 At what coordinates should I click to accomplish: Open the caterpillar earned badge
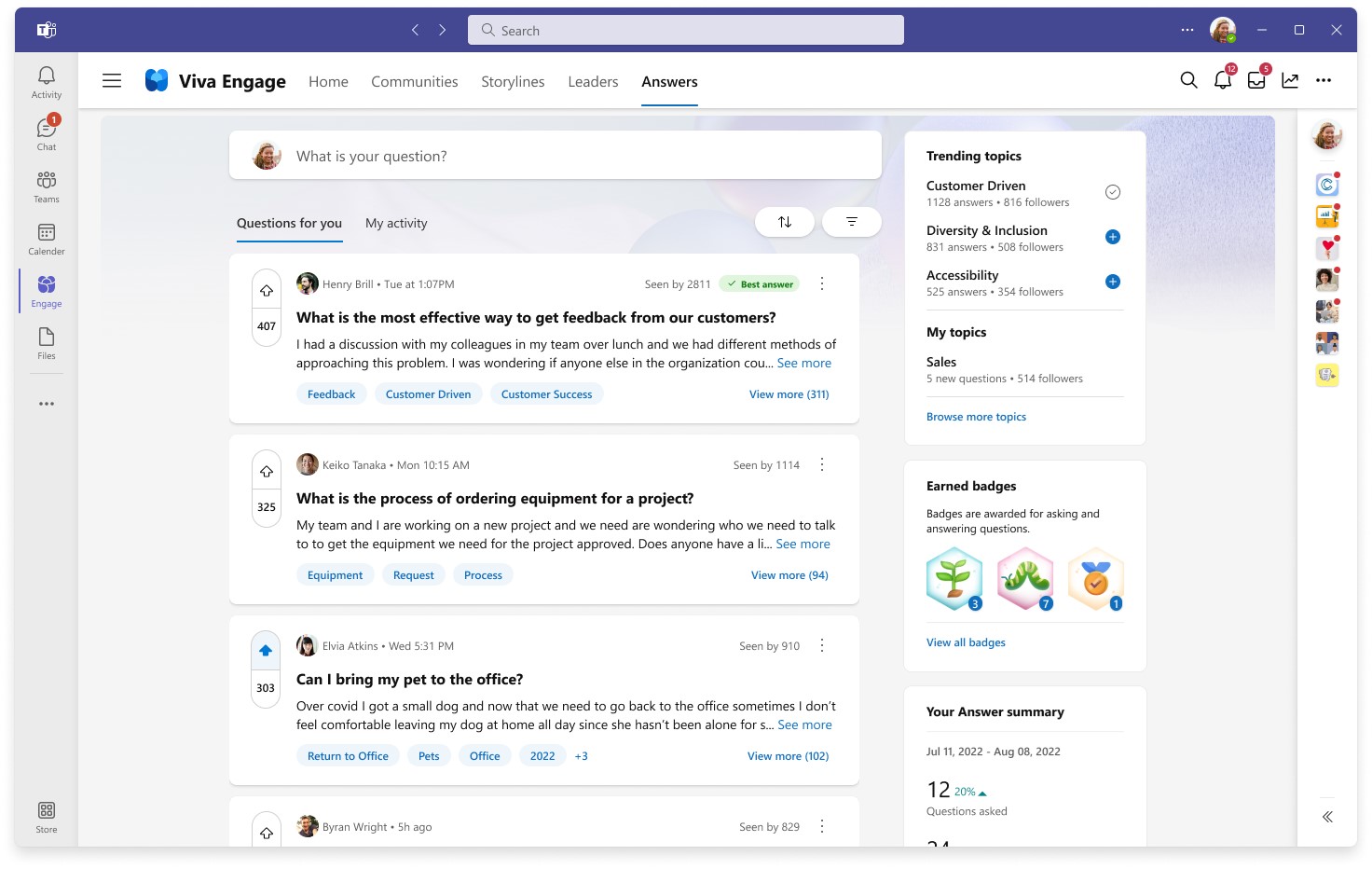click(1025, 579)
